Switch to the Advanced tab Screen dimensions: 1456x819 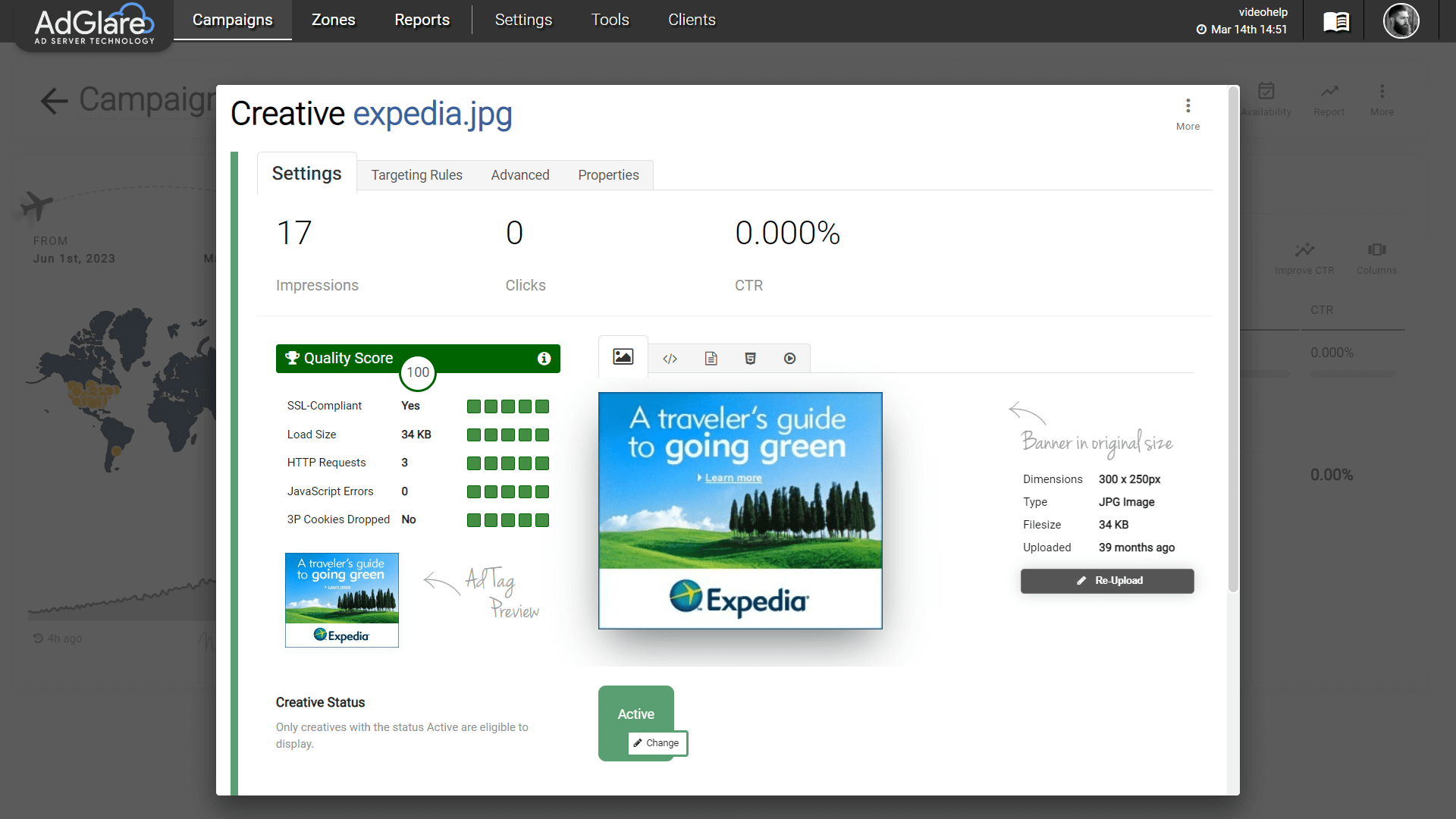(519, 175)
